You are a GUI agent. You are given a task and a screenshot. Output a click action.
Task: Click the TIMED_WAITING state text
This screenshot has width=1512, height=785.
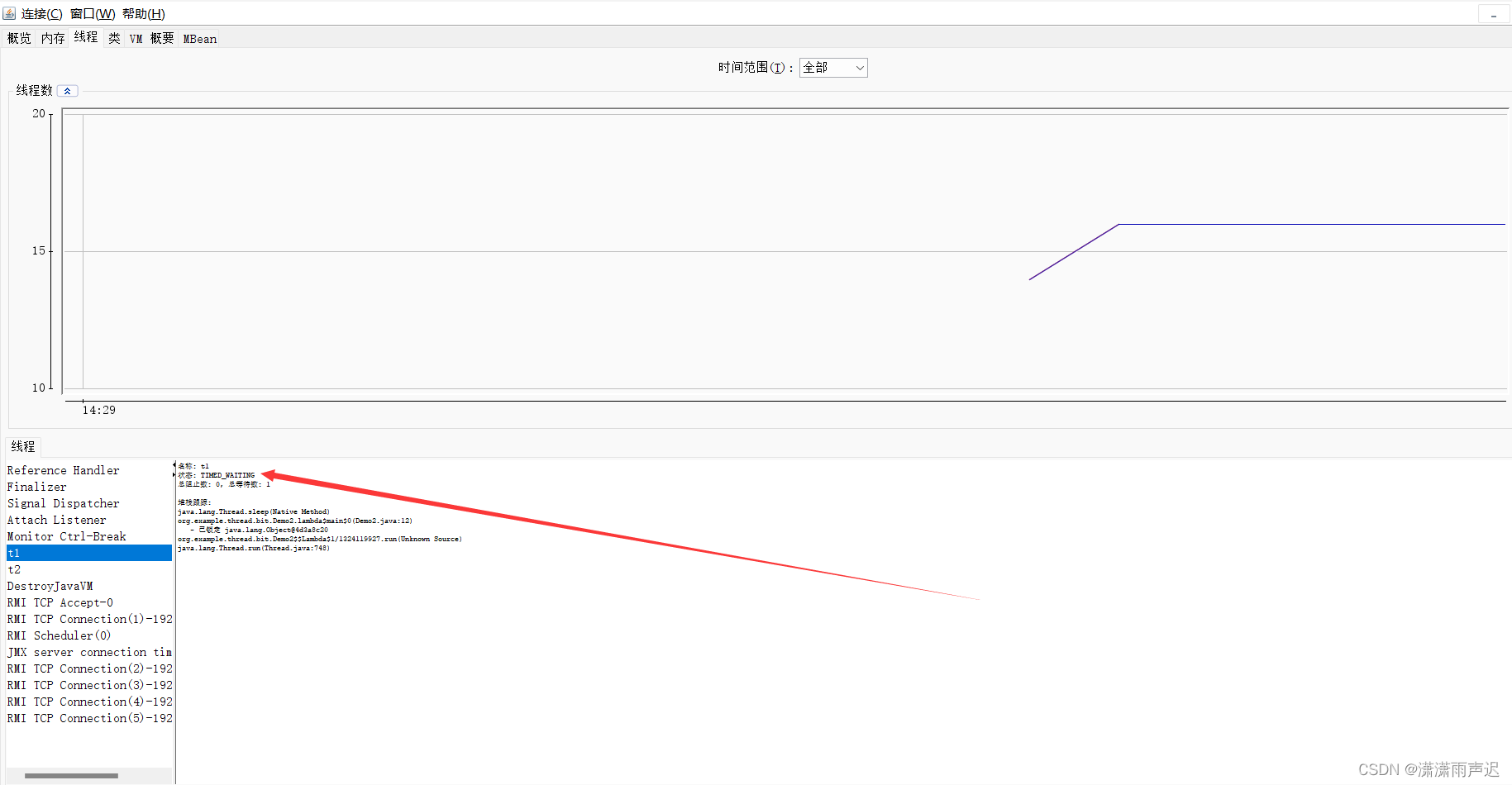coord(227,475)
